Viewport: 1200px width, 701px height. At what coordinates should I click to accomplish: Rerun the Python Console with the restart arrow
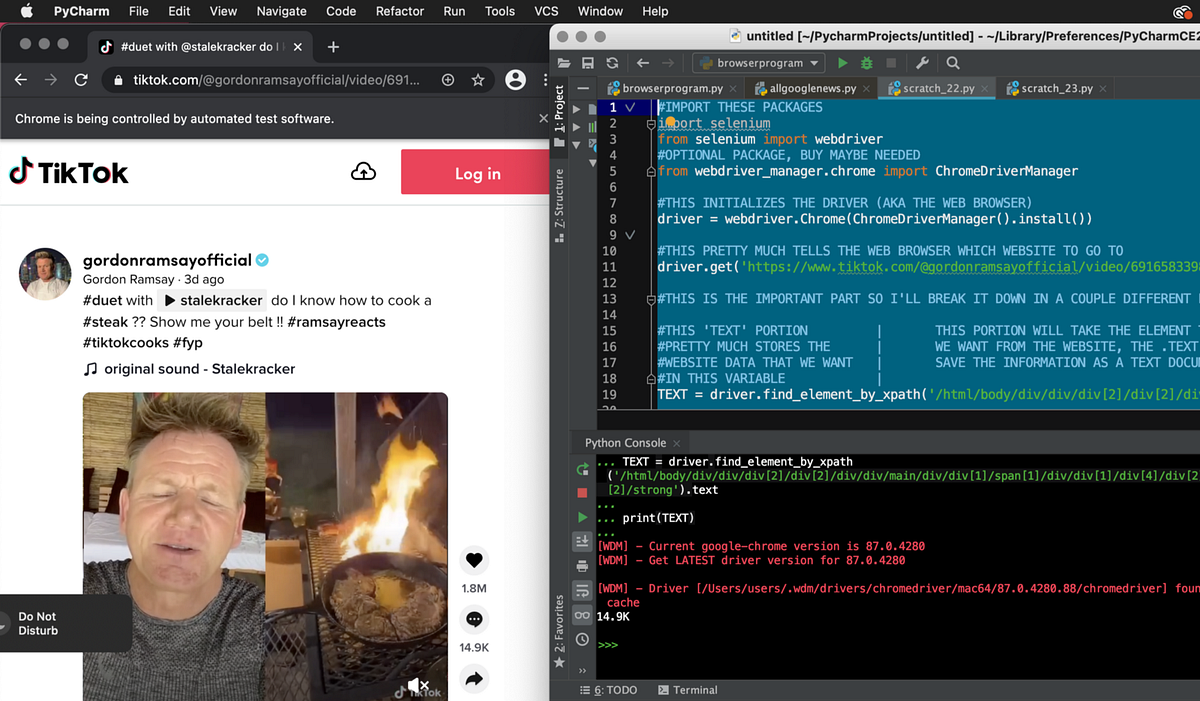click(582, 468)
